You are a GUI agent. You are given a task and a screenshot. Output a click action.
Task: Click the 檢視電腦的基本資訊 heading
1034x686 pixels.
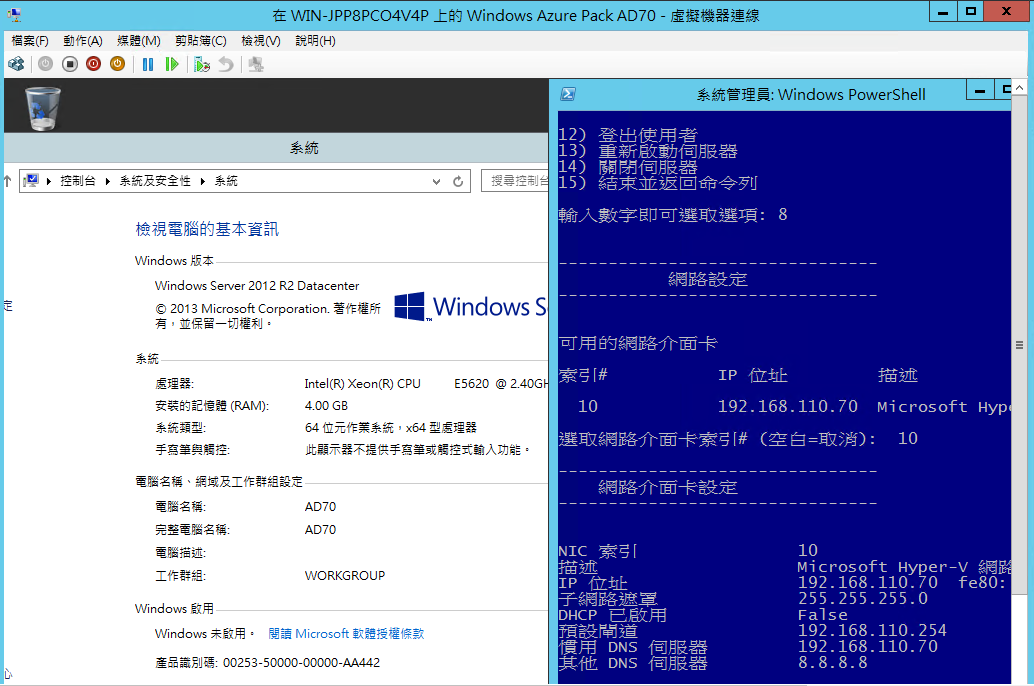207,229
